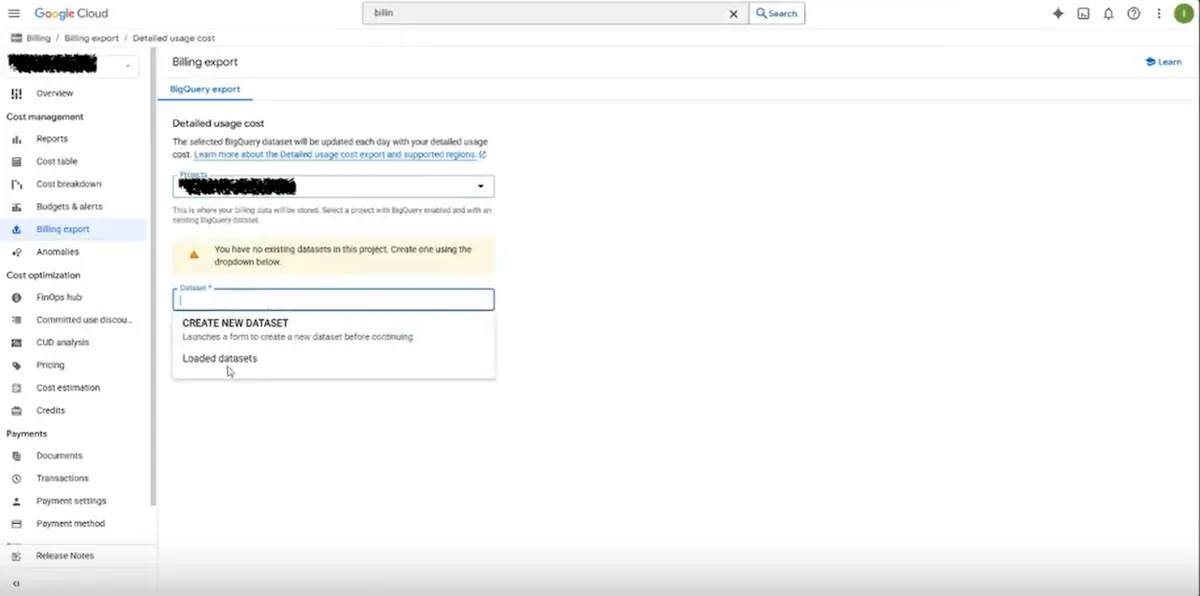Click the Transactions clock icon
Viewport: 1200px width, 596px height.
16,478
